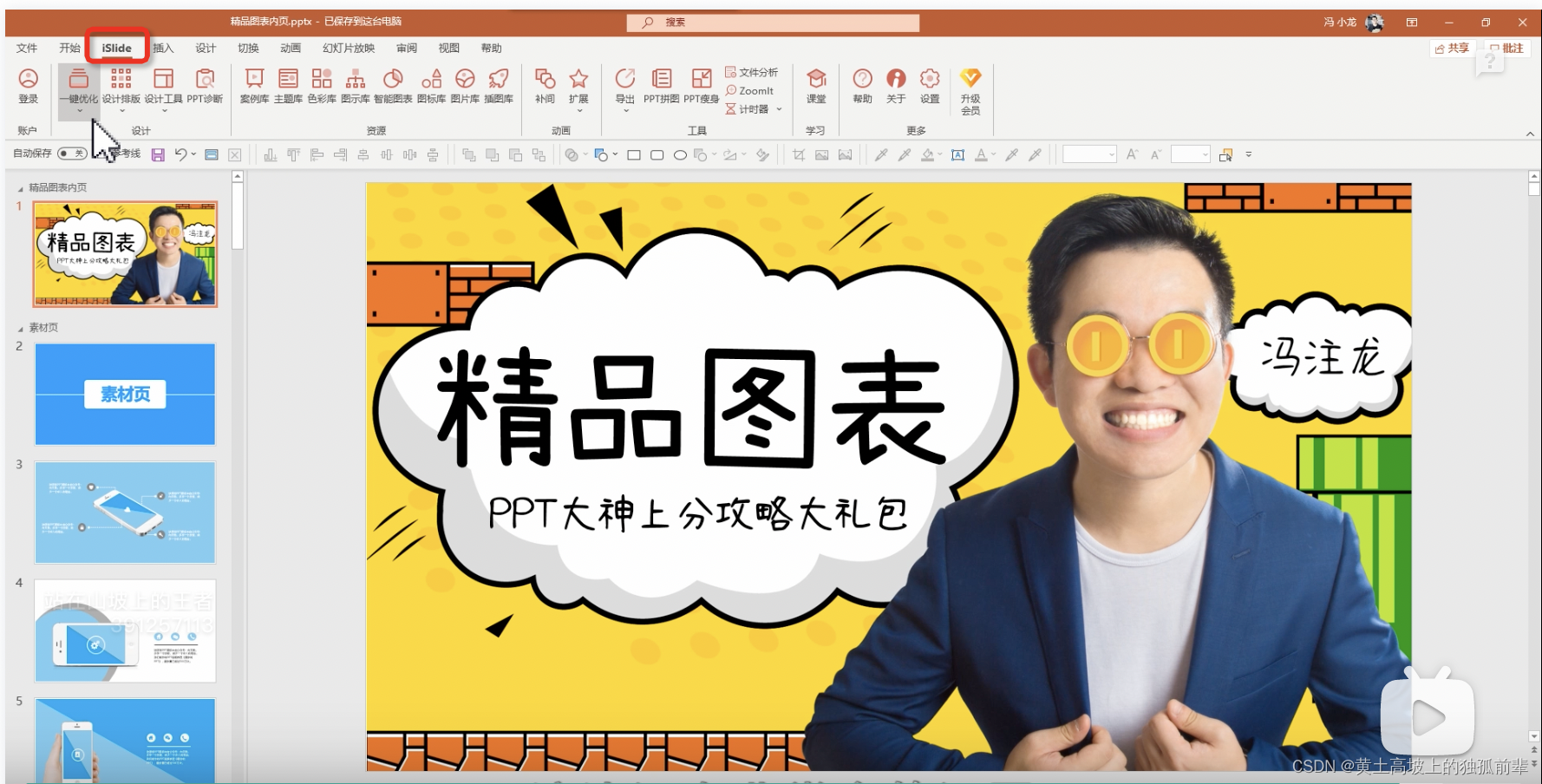Click the increase font size icon
The width and height of the screenshot is (1542, 784).
(1132, 154)
